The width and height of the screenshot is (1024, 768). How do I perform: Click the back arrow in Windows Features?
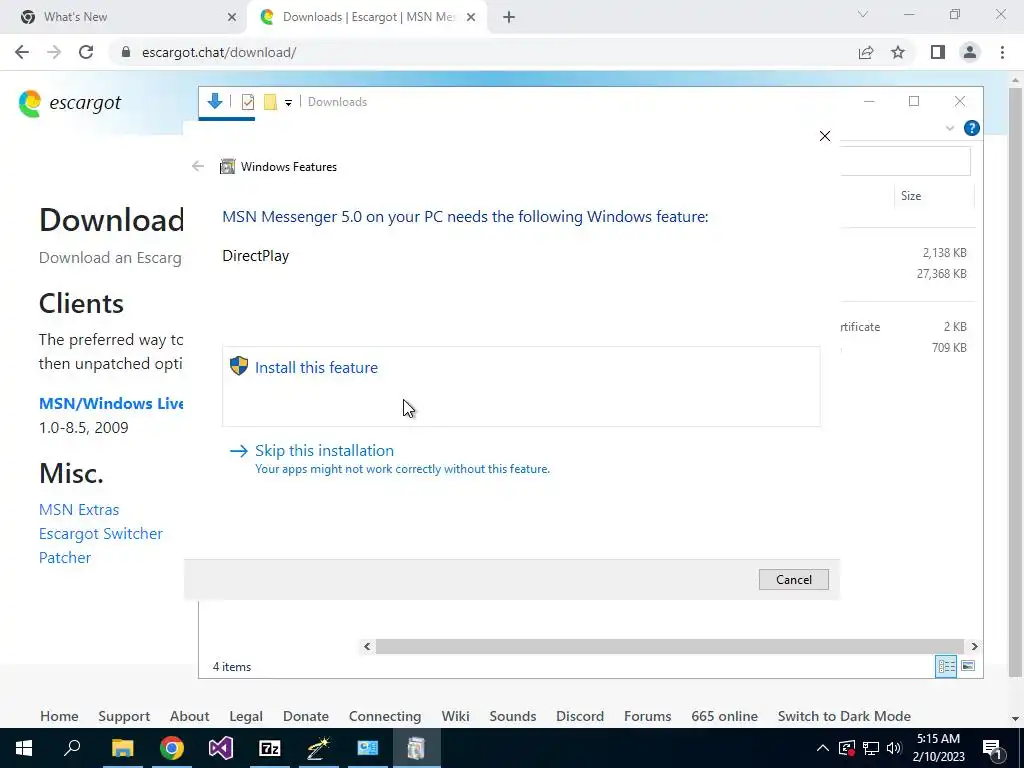pyautogui.click(x=198, y=167)
